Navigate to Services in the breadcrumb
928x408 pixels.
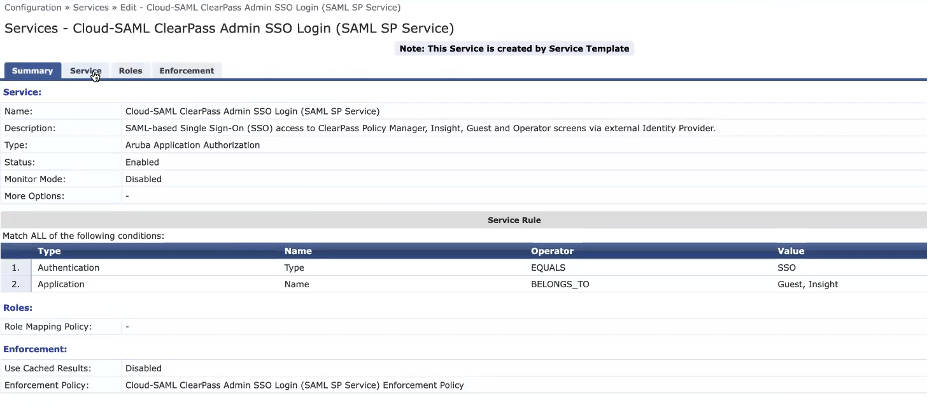point(91,7)
